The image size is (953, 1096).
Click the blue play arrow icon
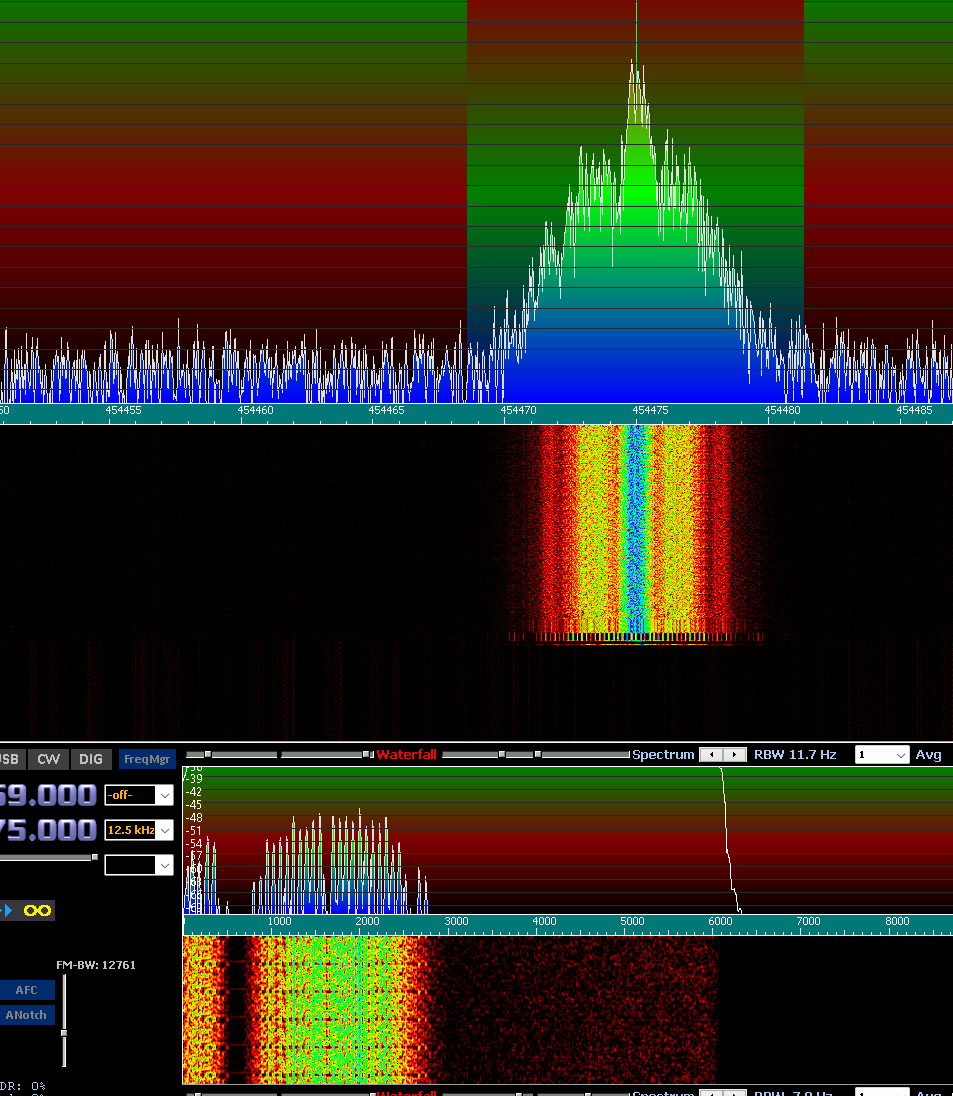point(8,910)
